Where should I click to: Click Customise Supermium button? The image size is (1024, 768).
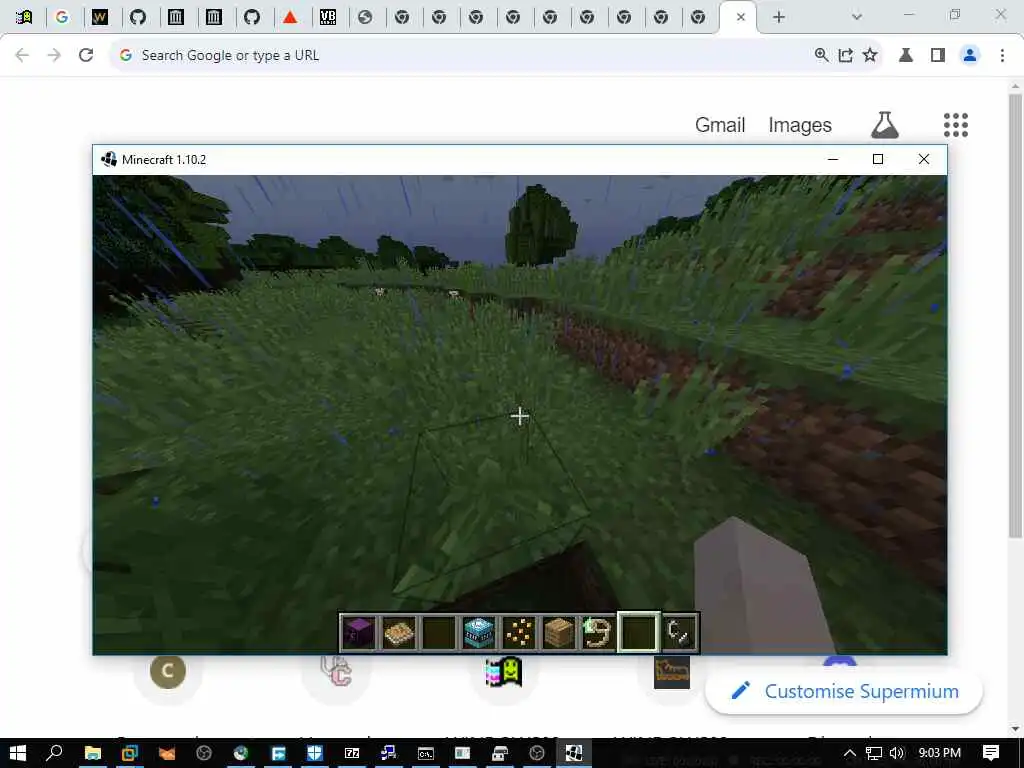pos(844,691)
